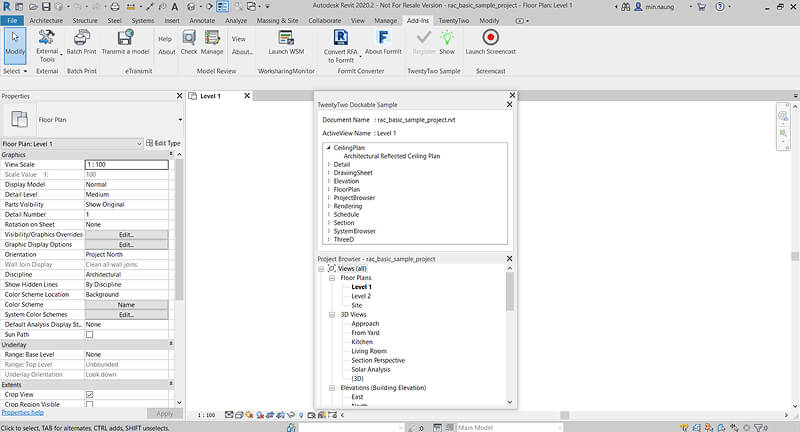800x432 pixels.
Task: Uncheck the Crop View checkbox
Action: (89, 394)
